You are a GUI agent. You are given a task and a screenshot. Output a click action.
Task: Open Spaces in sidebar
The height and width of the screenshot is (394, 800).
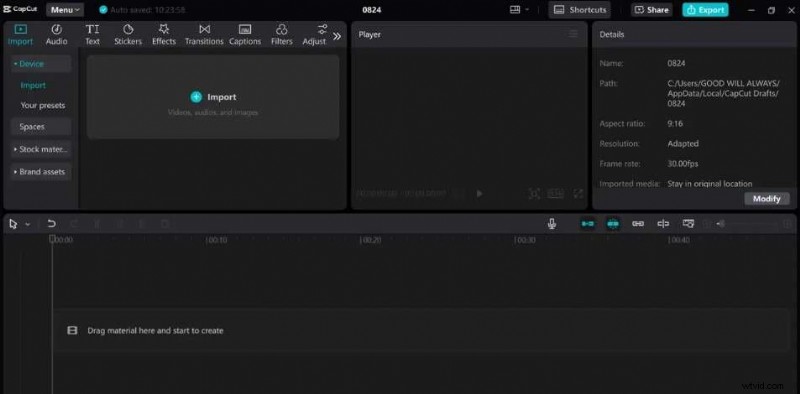(x=41, y=127)
